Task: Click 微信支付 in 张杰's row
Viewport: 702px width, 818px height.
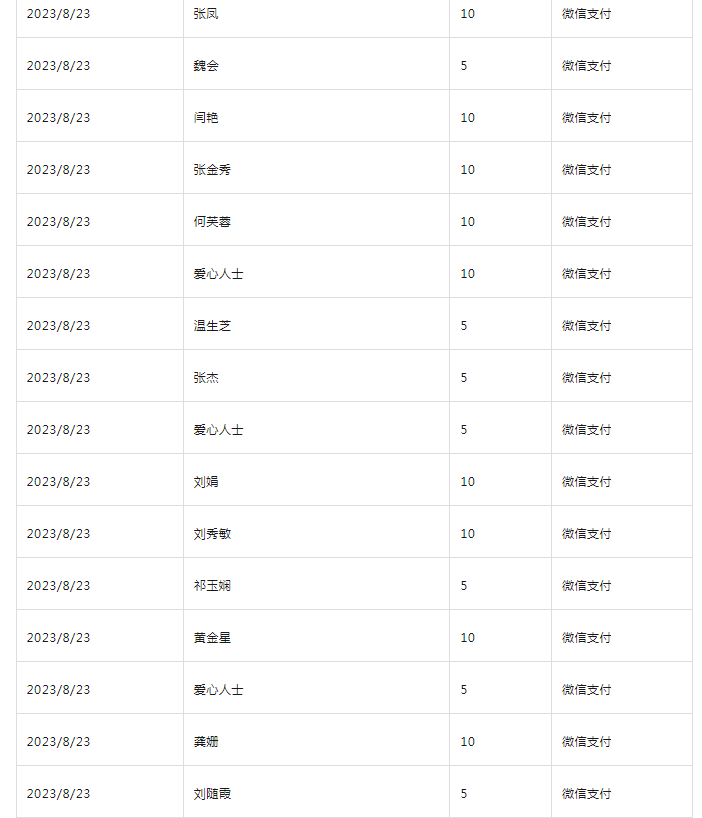Action: [x=586, y=378]
